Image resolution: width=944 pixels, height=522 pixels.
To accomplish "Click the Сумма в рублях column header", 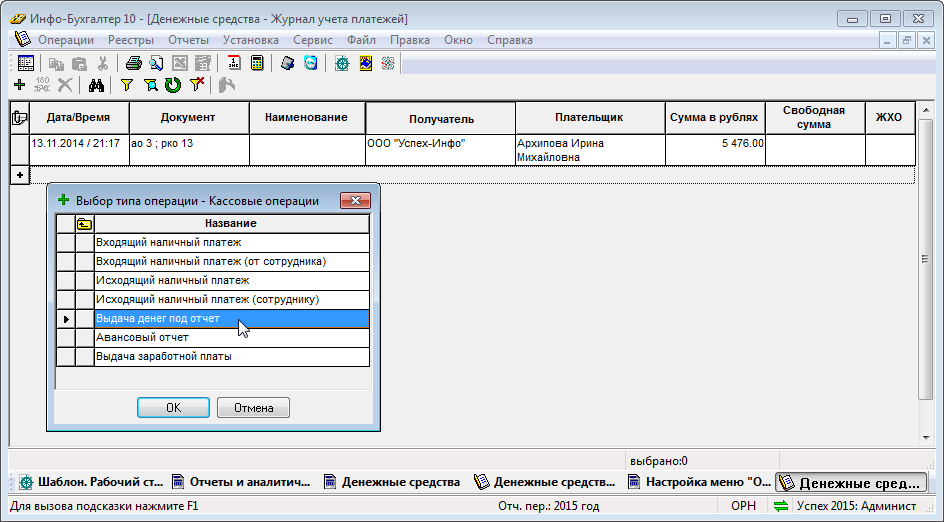I will click(715, 117).
